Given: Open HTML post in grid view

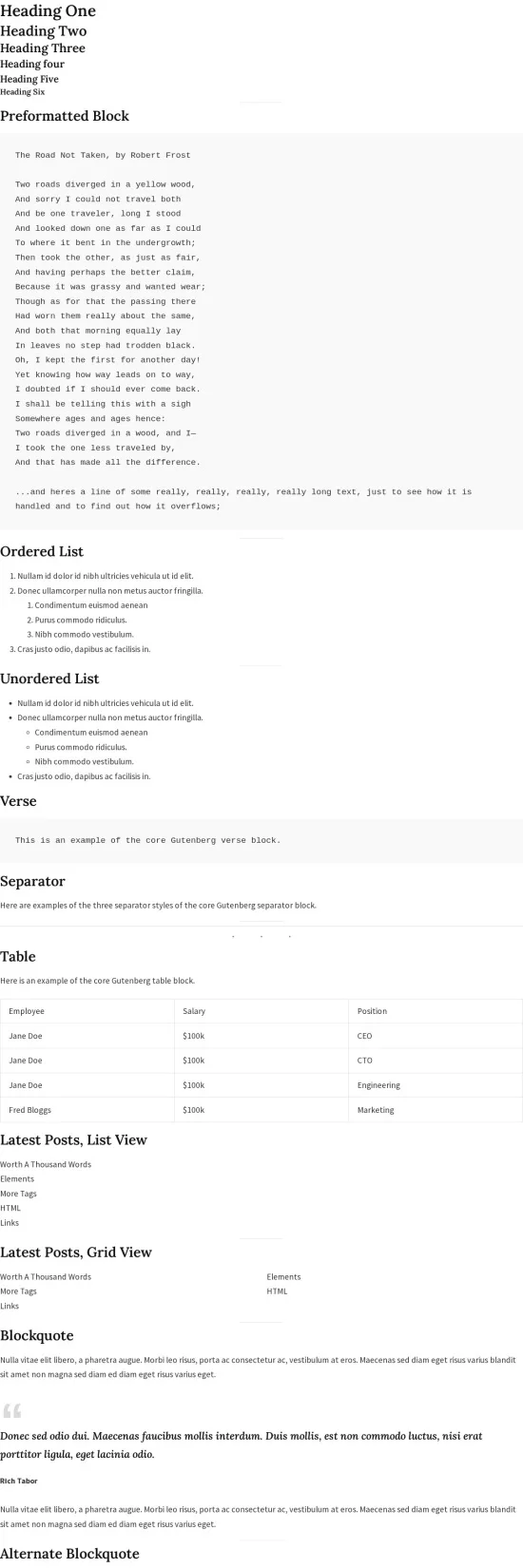Looking at the screenshot, I should 277,1291.
